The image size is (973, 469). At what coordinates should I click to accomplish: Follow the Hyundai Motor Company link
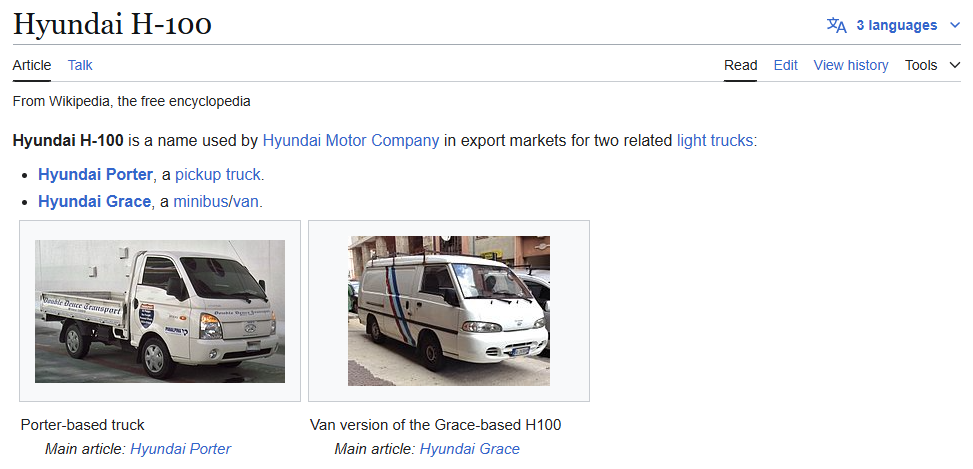pos(351,141)
